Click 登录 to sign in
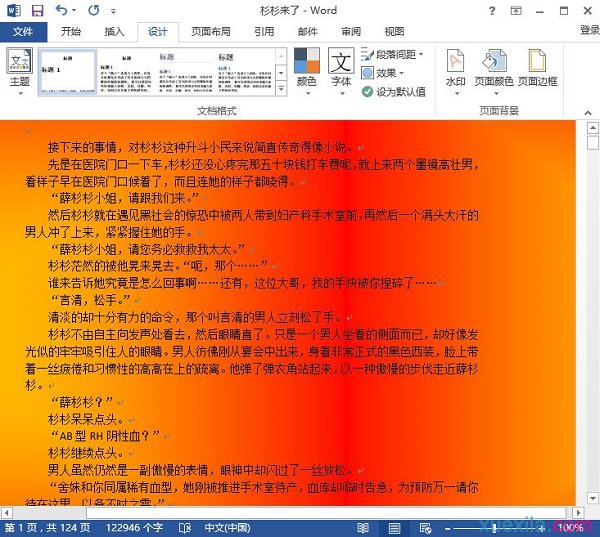Image resolution: width=600 pixels, height=537 pixels. tap(590, 30)
